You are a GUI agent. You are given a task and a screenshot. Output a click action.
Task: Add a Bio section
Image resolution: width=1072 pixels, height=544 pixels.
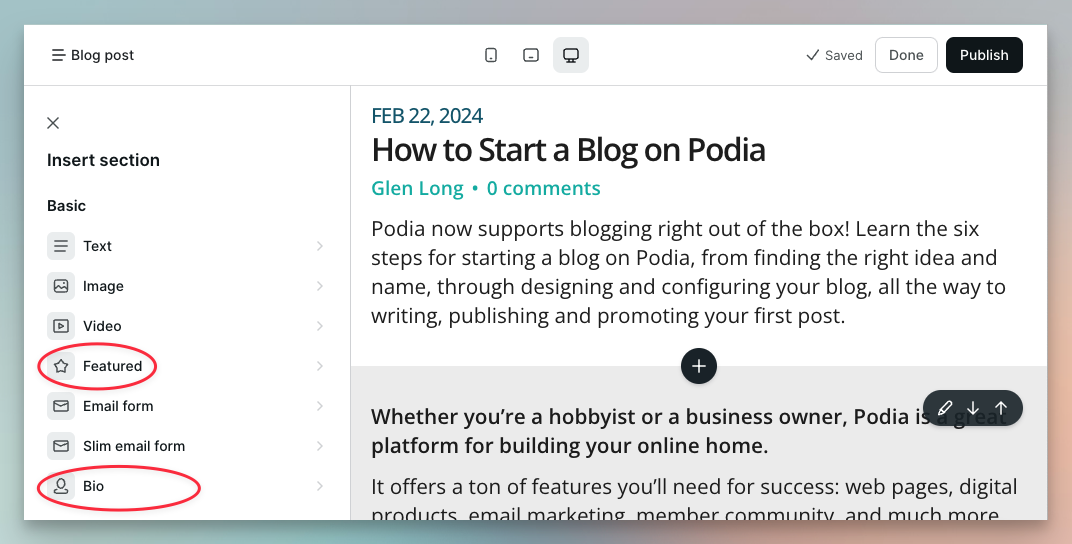coord(93,486)
